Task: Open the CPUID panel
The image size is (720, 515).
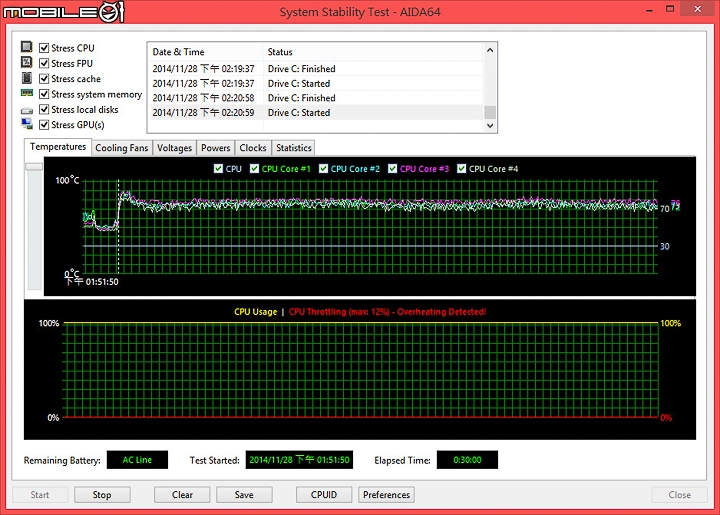Action: [x=324, y=495]
